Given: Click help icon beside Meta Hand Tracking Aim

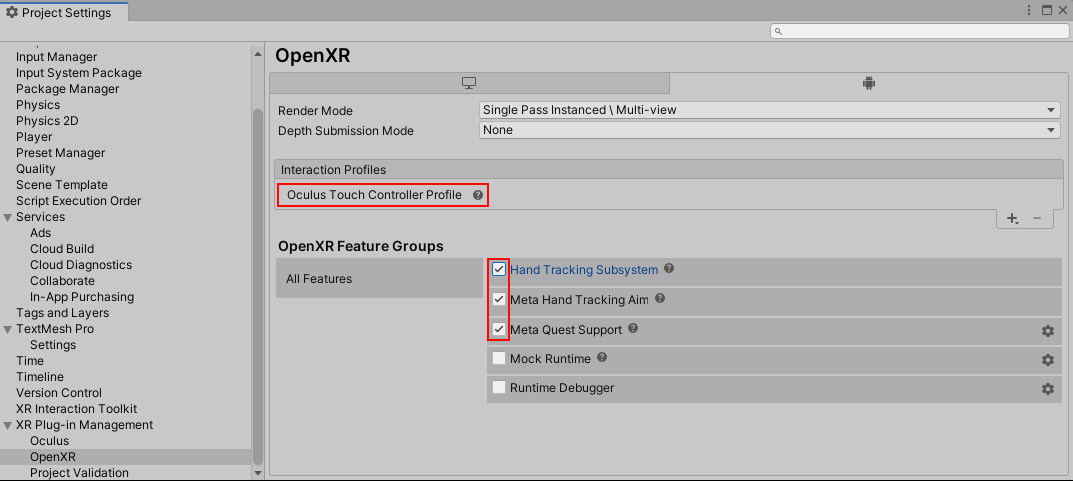Looking at the screenshot, I should (x=660, y=299).
